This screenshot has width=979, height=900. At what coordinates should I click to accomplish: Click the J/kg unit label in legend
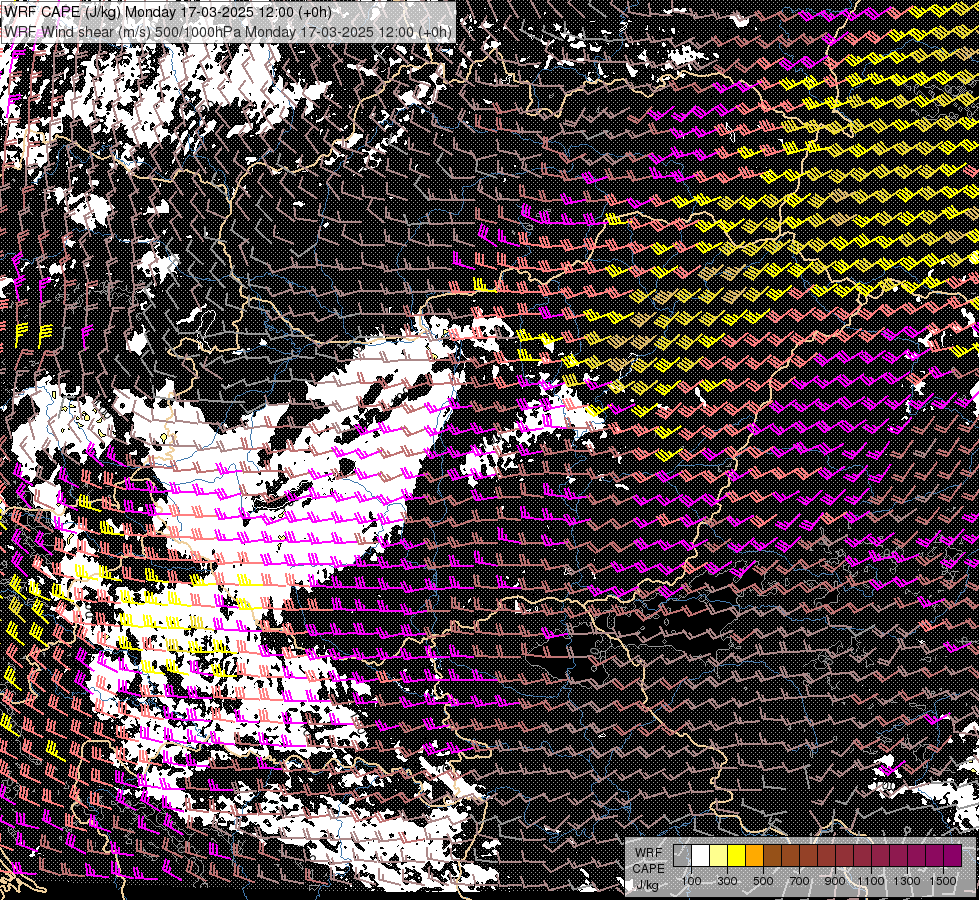pos(648,885)
